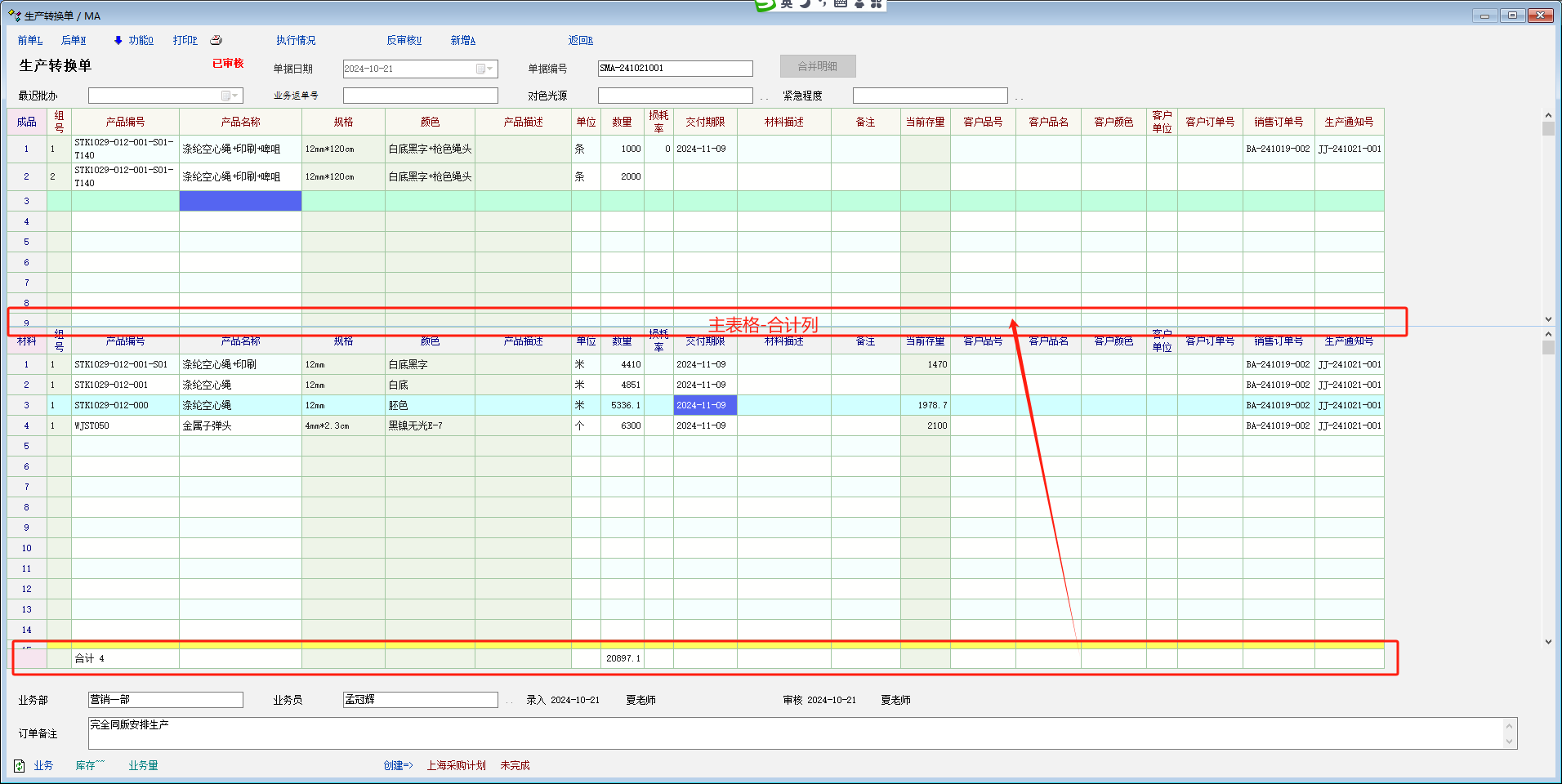Click the printer icon in the toolbar
Screen dimensions: 1562x784
coord(216,40)
